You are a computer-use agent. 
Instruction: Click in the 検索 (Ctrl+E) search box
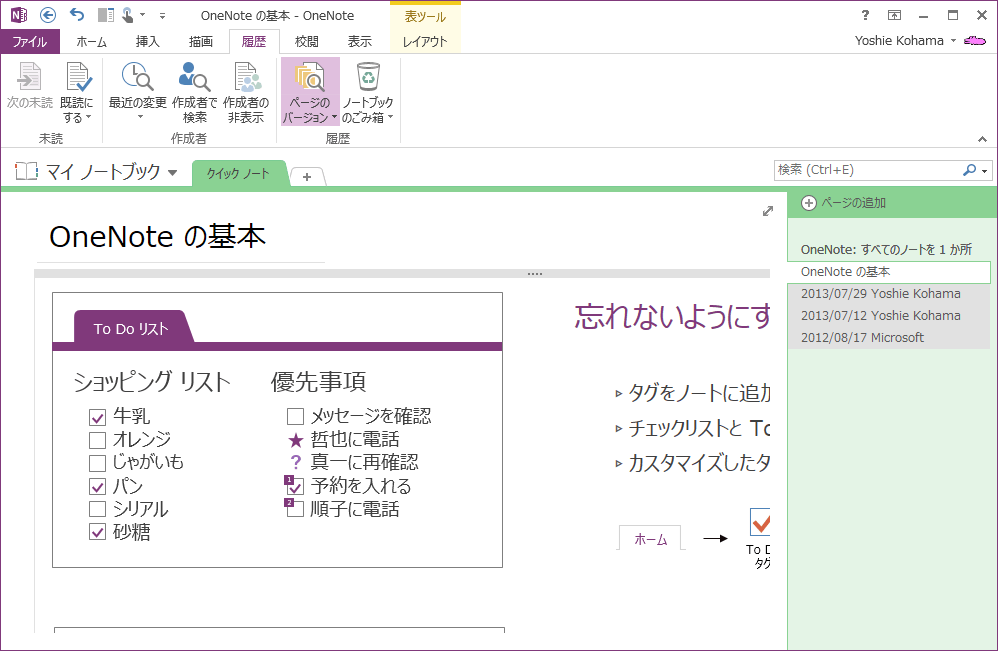[x=867, y=170]
